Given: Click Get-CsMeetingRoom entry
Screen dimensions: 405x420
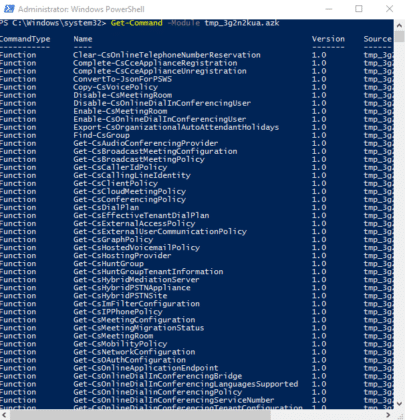Looking at the screenshot, I should (113, 336).
